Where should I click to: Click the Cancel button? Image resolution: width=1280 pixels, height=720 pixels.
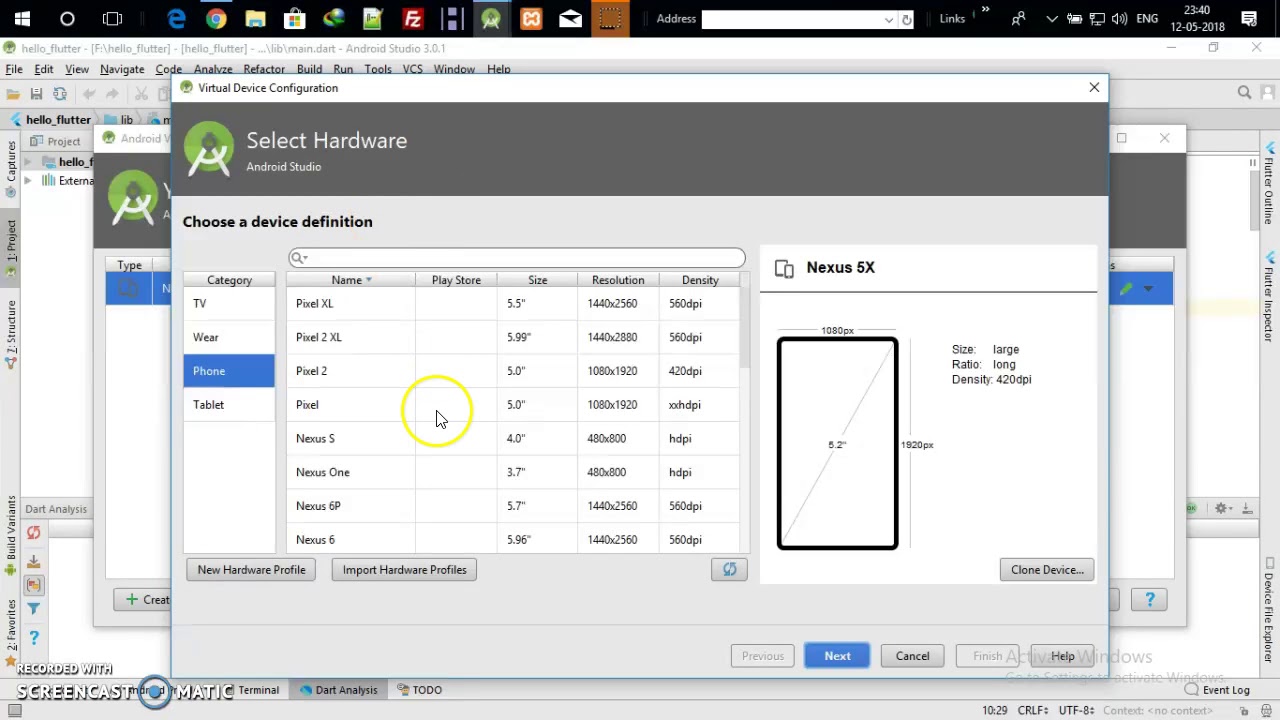912,656
